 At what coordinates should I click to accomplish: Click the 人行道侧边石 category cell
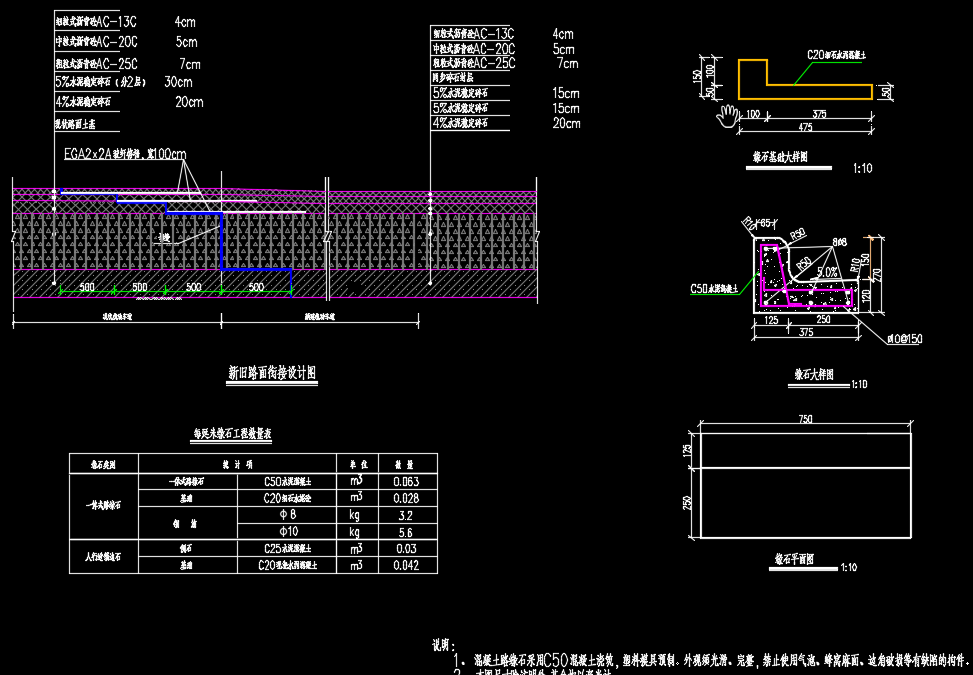[104, 557]
